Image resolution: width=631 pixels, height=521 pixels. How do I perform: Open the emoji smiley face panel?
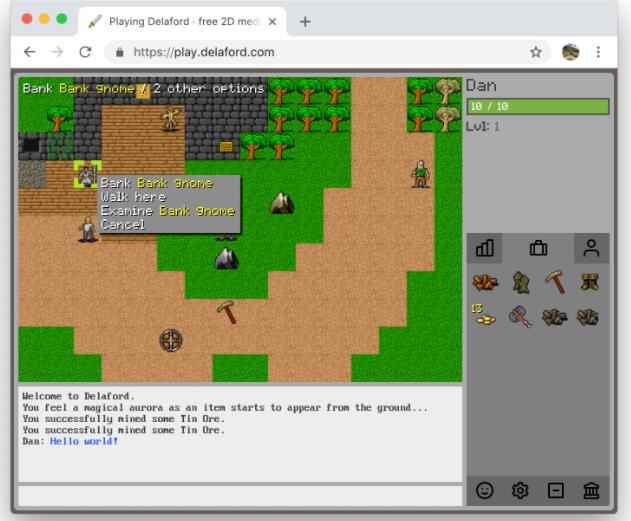tap(485, 491)
